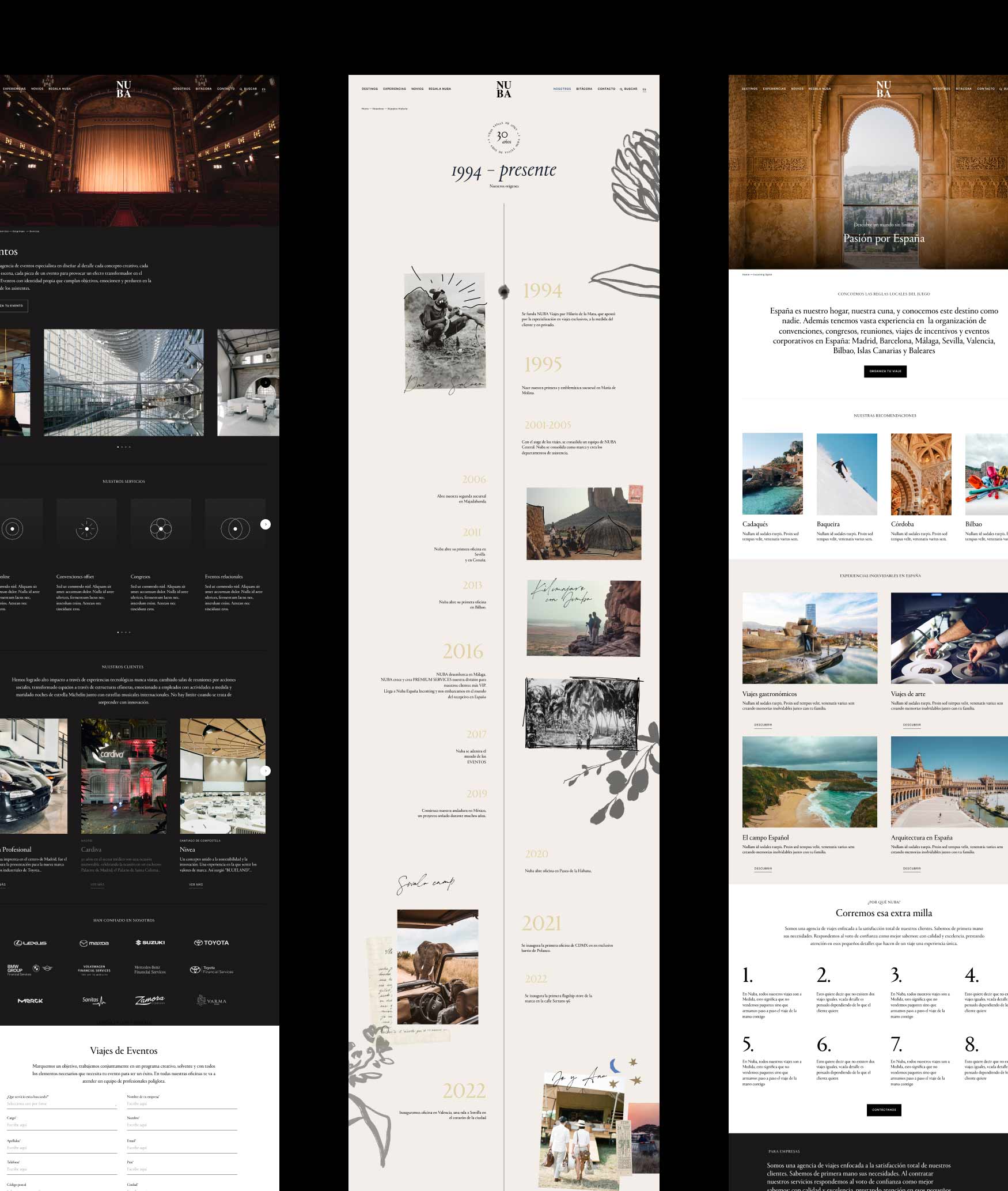This screenshot has width=1008, height=1191.
Task: Click the El campo Español coastline image
Action: (810, 782)
